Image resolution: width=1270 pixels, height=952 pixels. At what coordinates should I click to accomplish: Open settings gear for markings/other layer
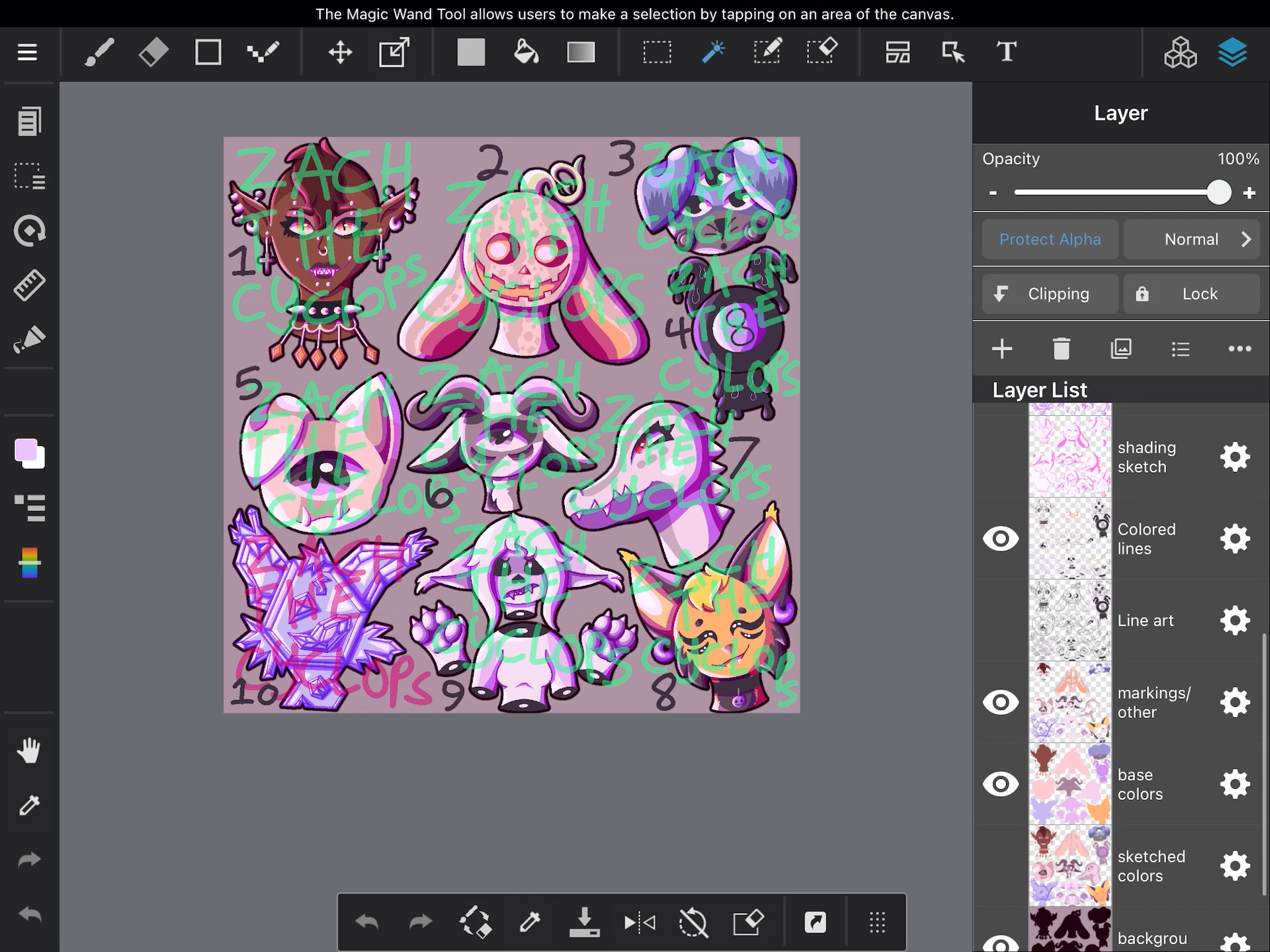coord(1235,702)
